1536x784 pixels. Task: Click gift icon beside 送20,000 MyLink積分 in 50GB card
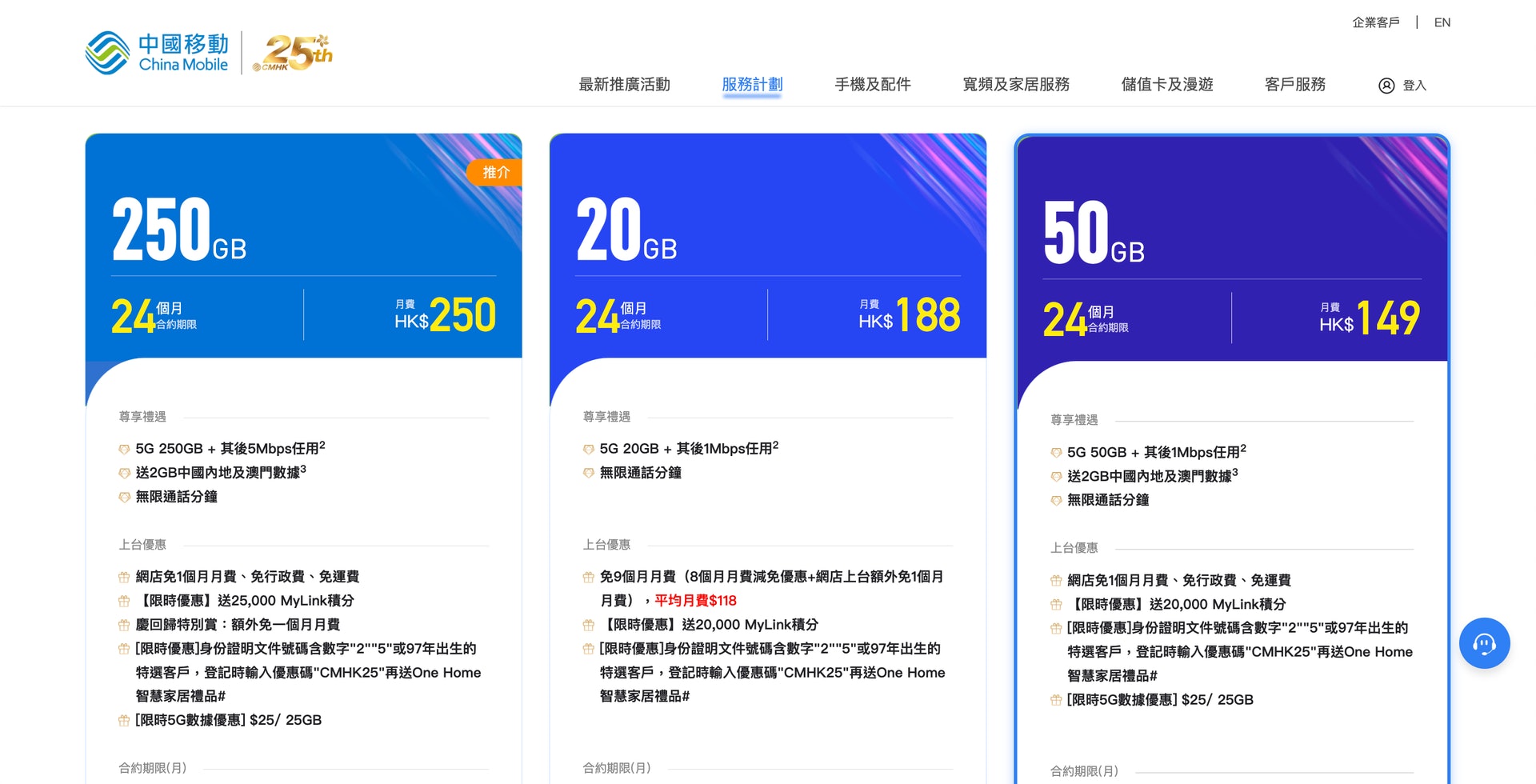pos(1056,605)
